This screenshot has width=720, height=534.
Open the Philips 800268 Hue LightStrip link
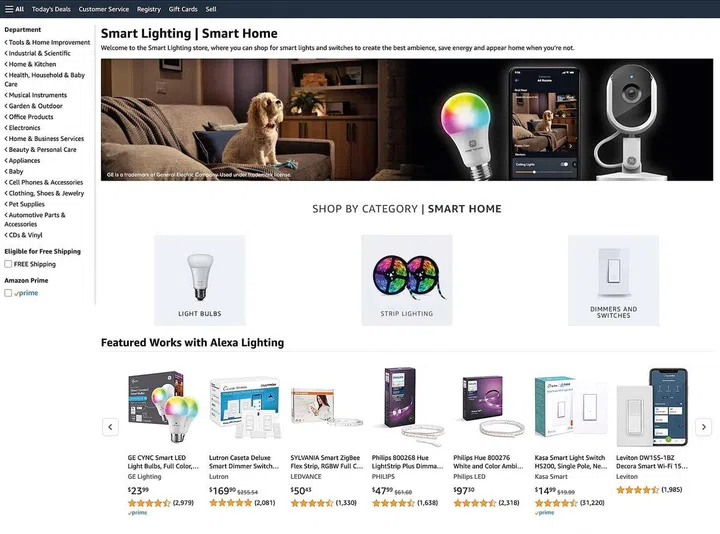[407, 461]
